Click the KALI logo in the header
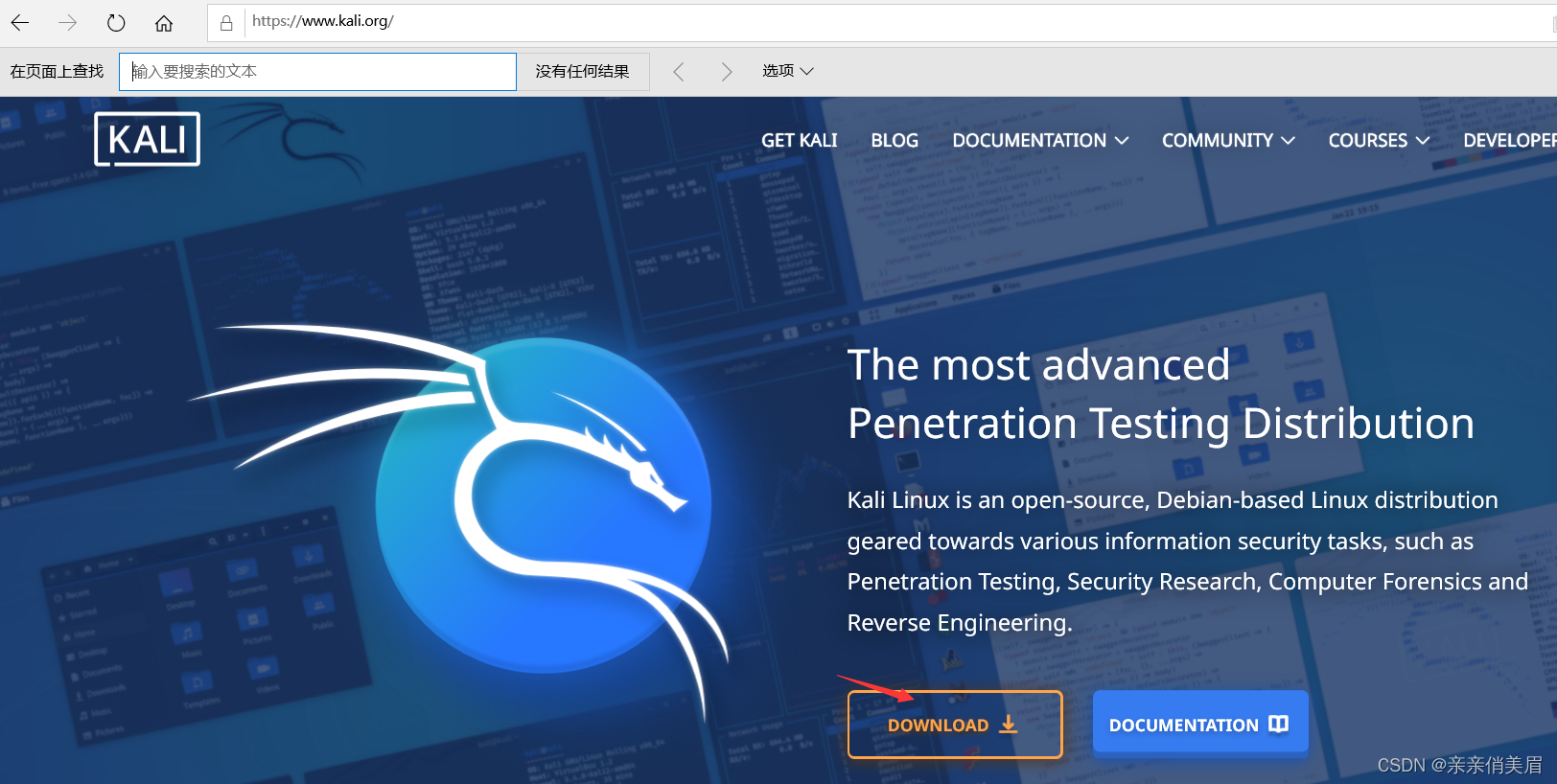Viewport: 1557px width, 784px height. click(x=147, y=139)
